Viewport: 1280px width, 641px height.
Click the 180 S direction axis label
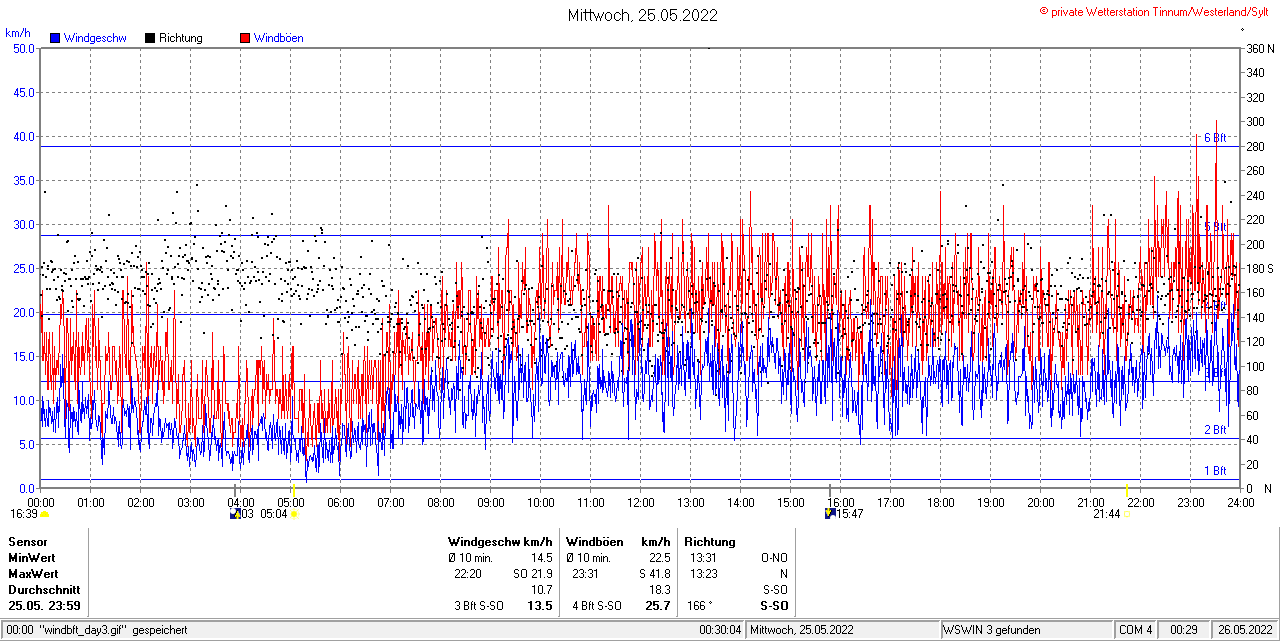click(1259, 269)
